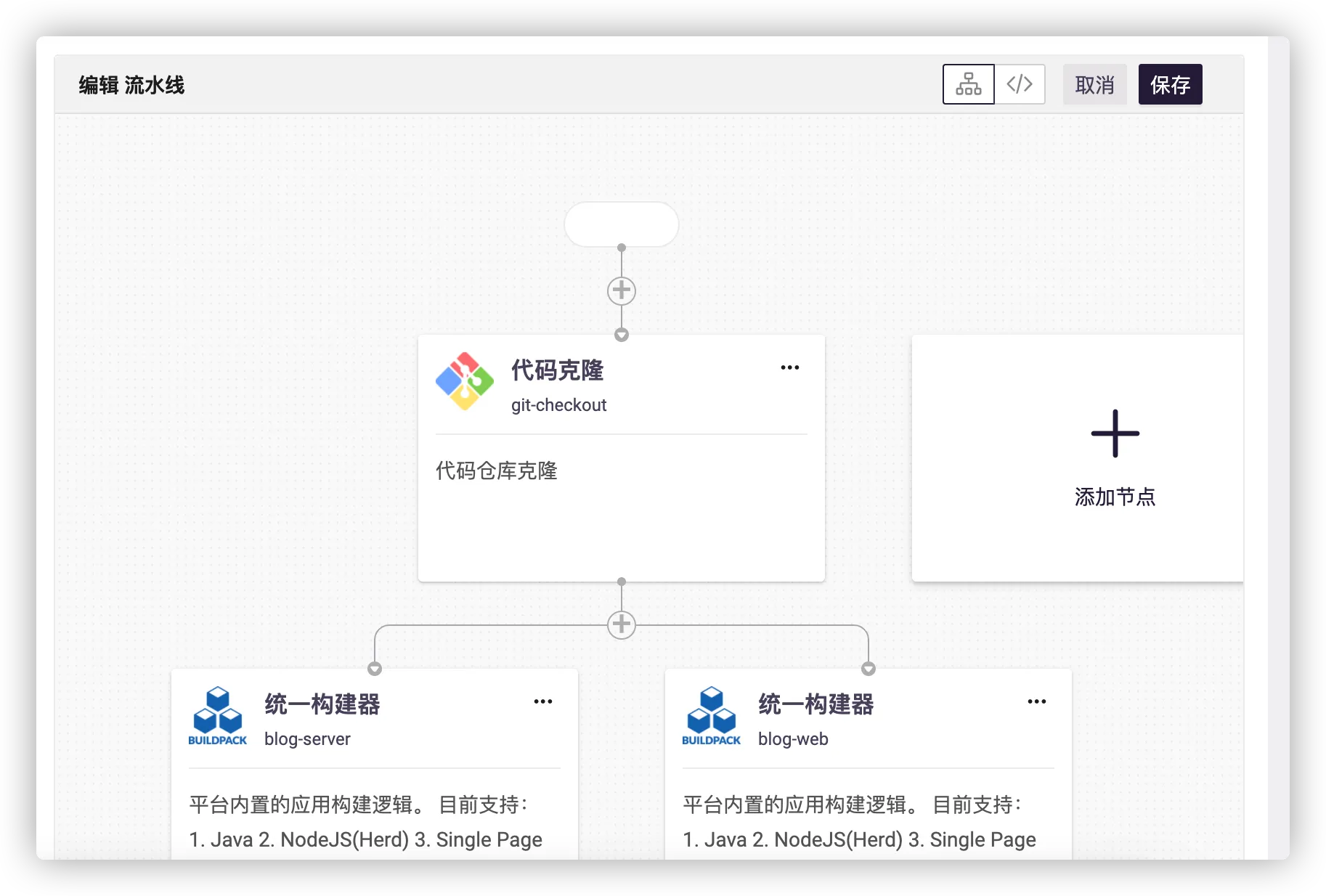Click the blog-server node input connector
The height and width of the screenshot is (896, 1326).
click(375, 669)
